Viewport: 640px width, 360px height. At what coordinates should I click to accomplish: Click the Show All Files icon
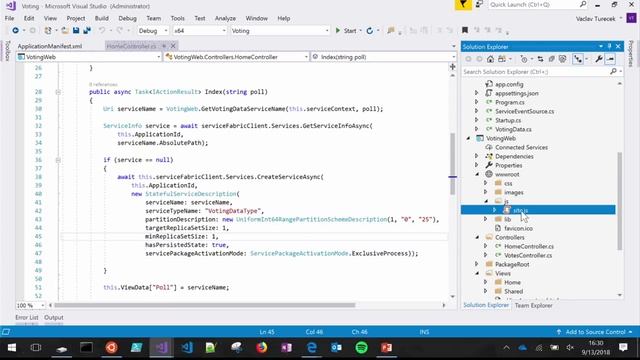click(x=562, y=59)
